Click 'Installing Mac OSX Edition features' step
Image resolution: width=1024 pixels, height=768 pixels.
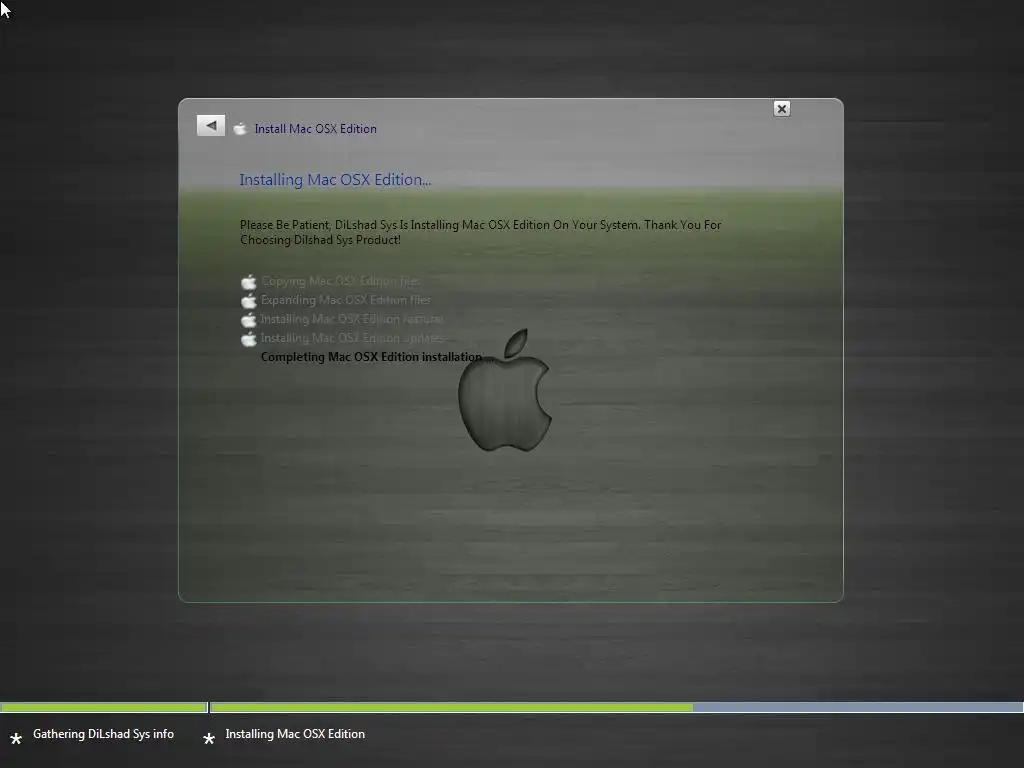pyautogui.click(x=351, y=319)
